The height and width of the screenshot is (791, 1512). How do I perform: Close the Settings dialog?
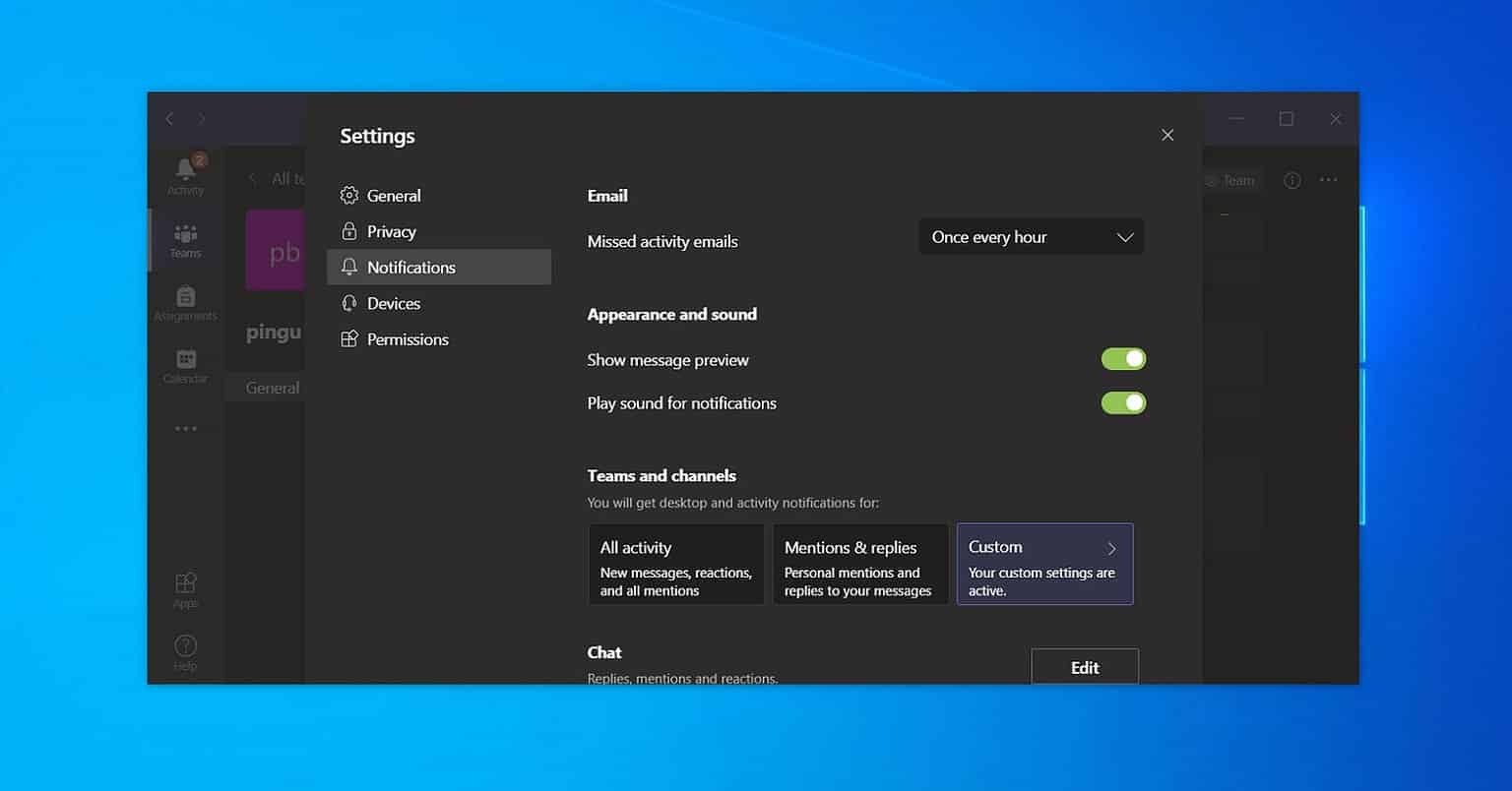(x=1166, y=135)
